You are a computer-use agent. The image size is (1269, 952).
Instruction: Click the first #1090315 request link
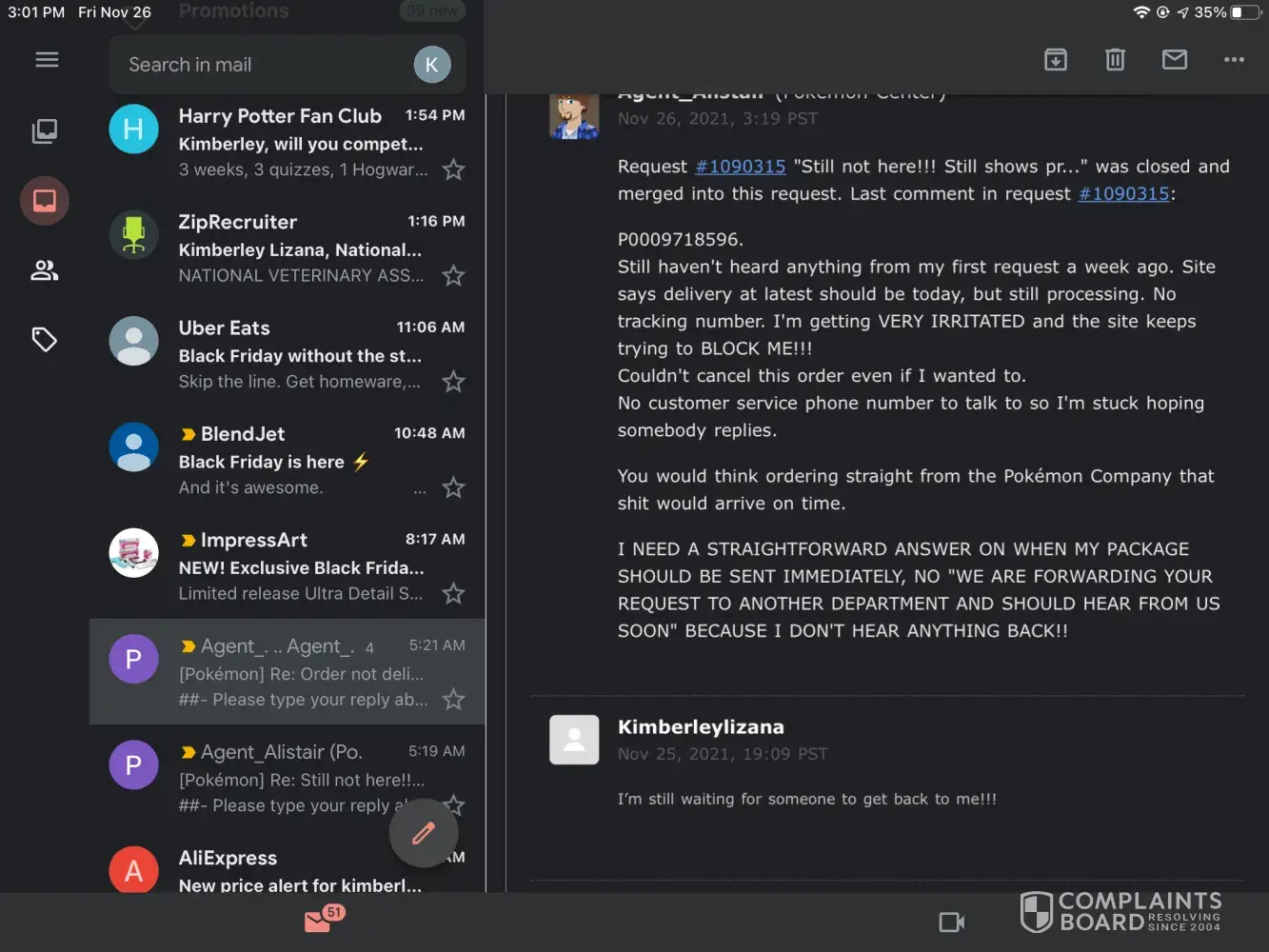click(x=741, y=167)
